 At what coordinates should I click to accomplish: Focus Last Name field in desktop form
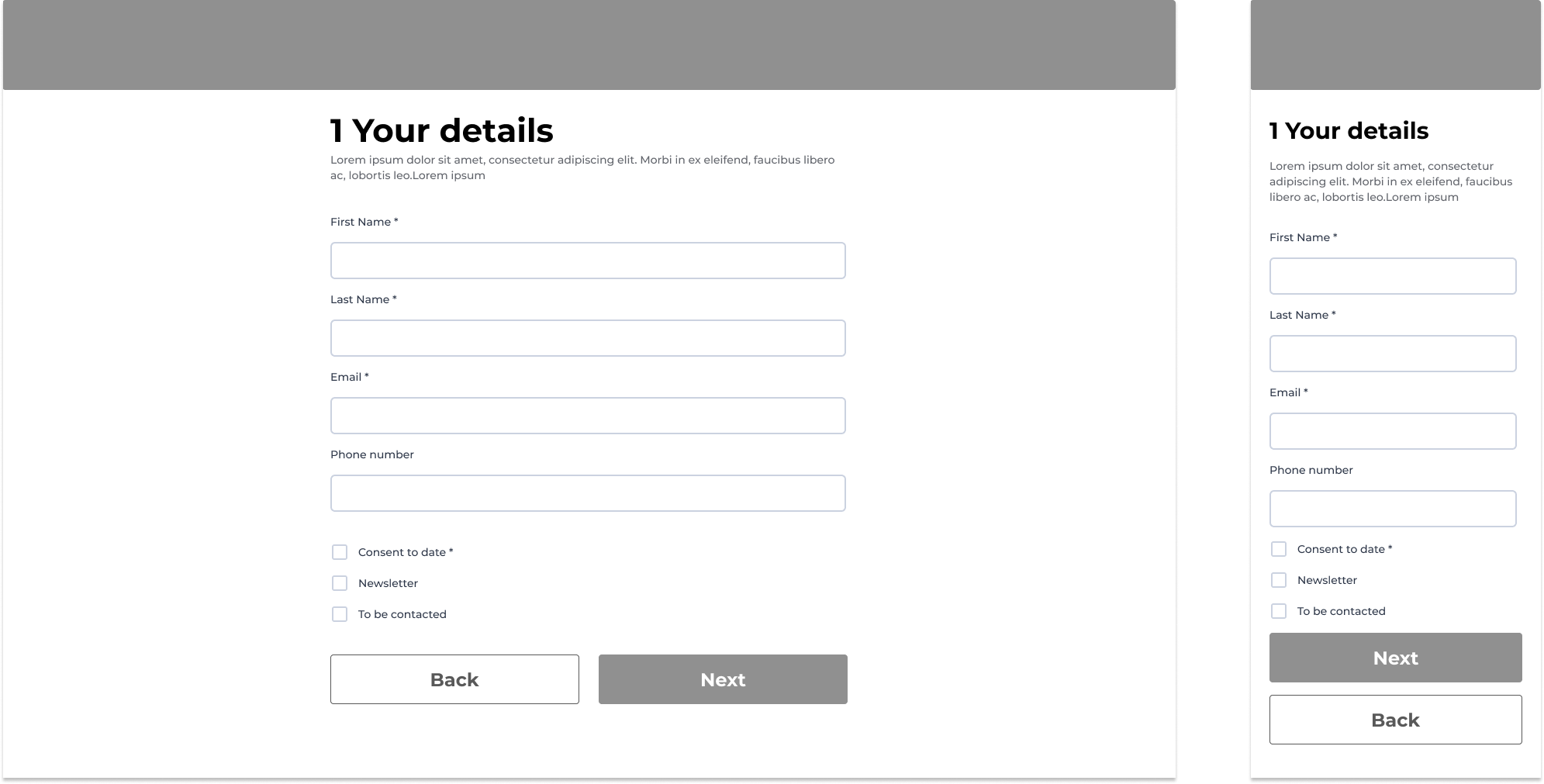pyautogui.click(x=588, y=338)
